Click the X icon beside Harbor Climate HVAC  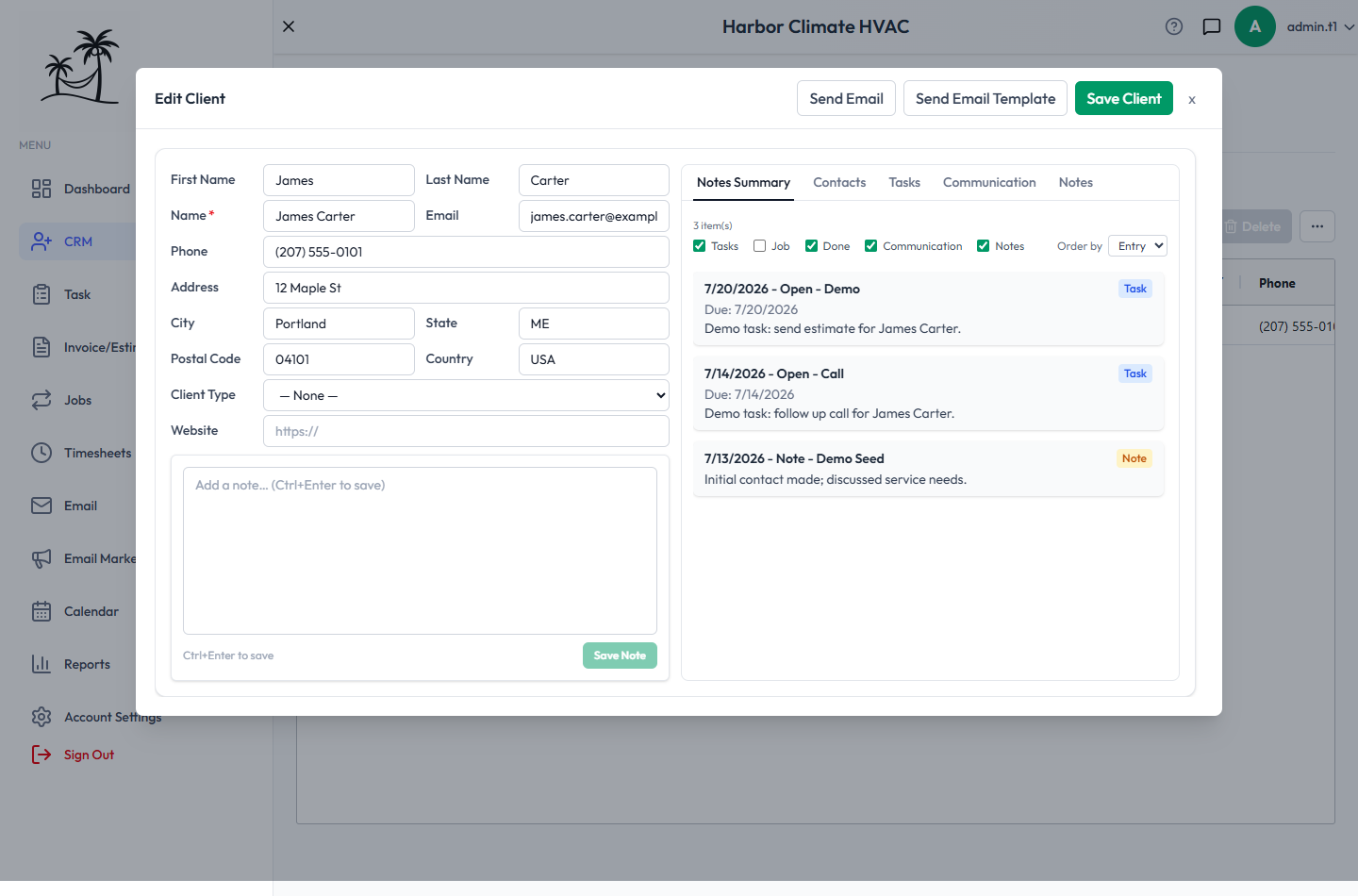point(289,26)
